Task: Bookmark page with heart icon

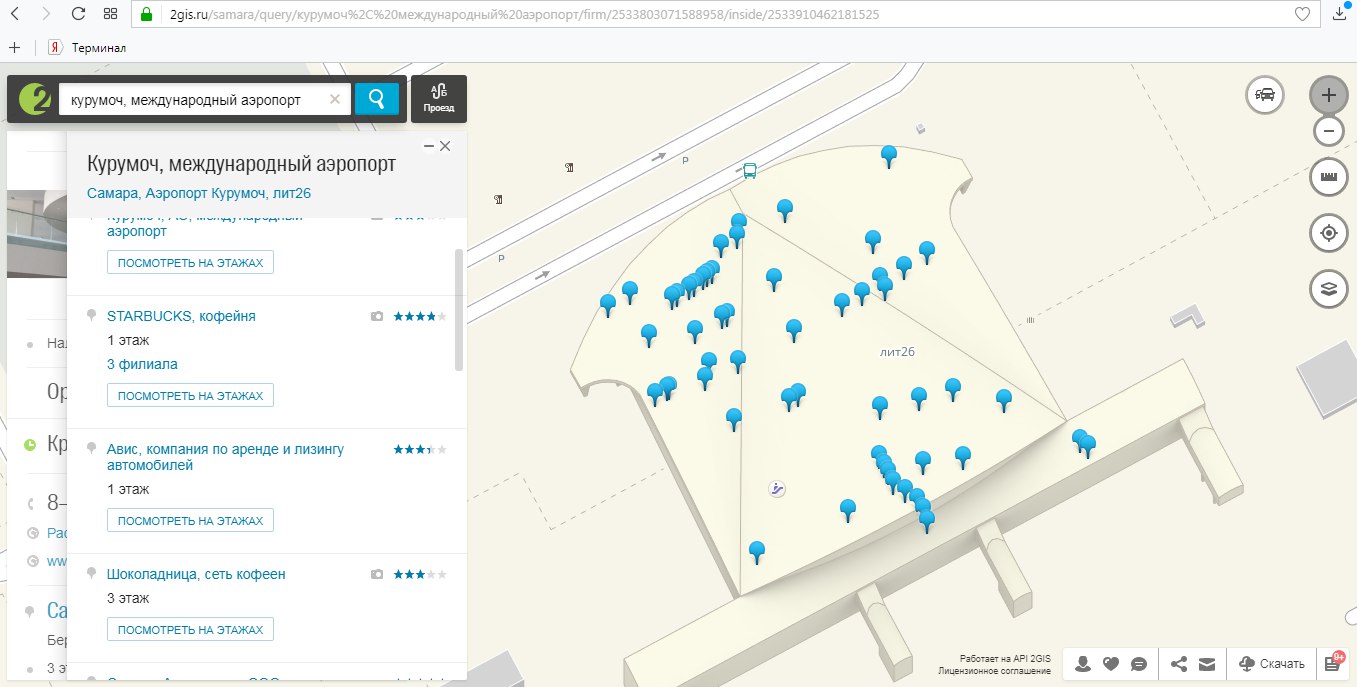Action: 1301,15
